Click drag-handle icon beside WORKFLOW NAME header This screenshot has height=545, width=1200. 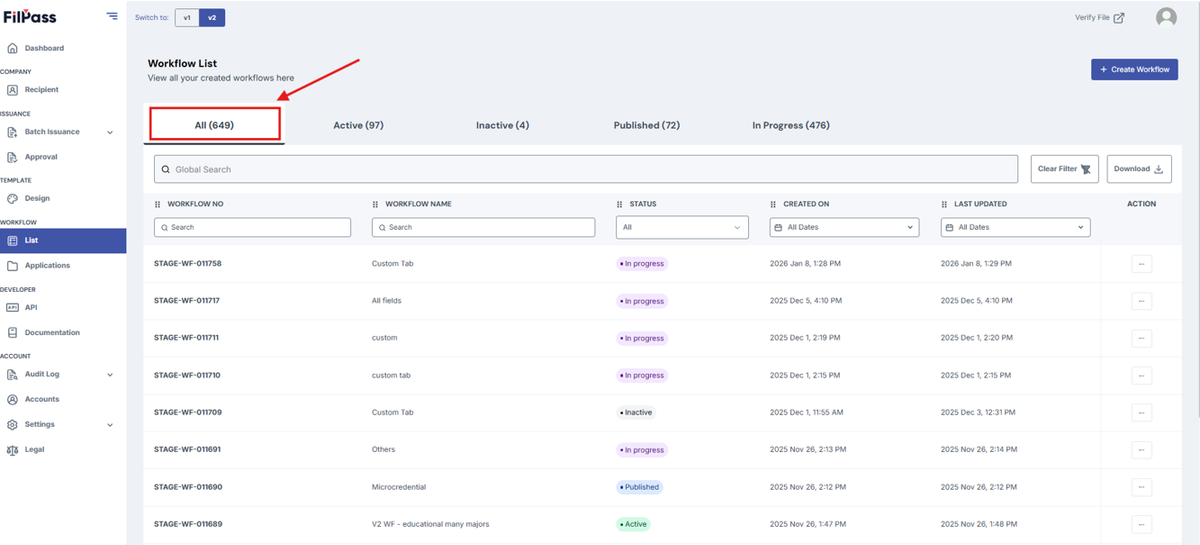[x=375, y=204]
